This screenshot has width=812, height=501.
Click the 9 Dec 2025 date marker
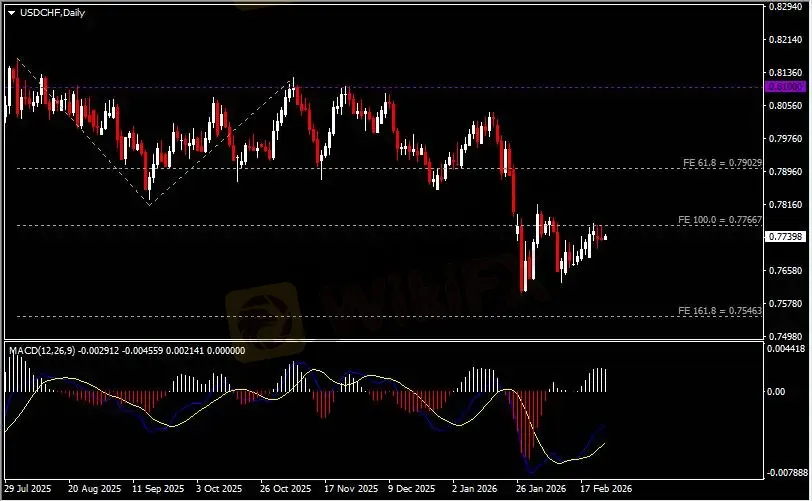(x=410, y=490)
